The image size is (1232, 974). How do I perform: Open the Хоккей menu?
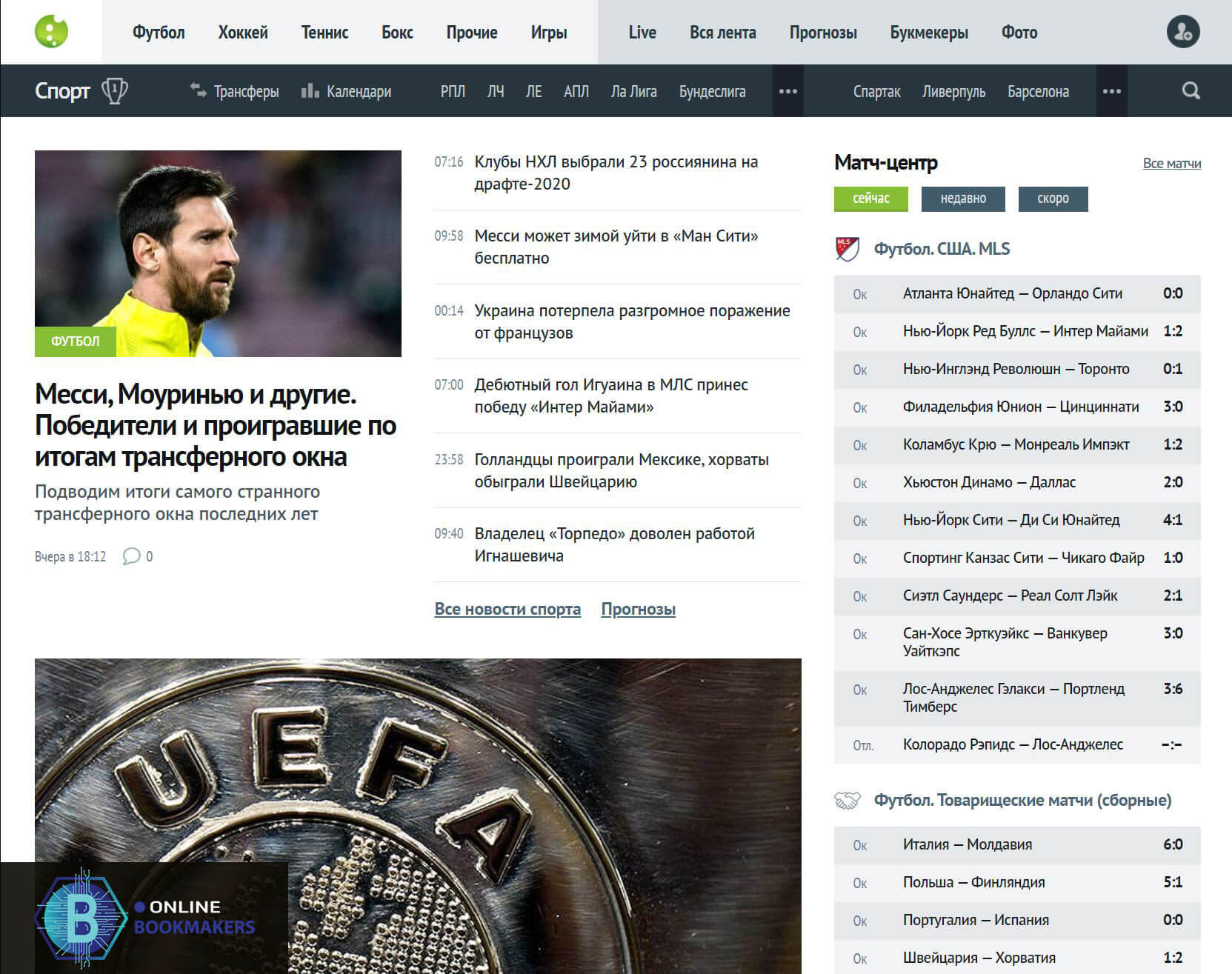click(243, 33)
